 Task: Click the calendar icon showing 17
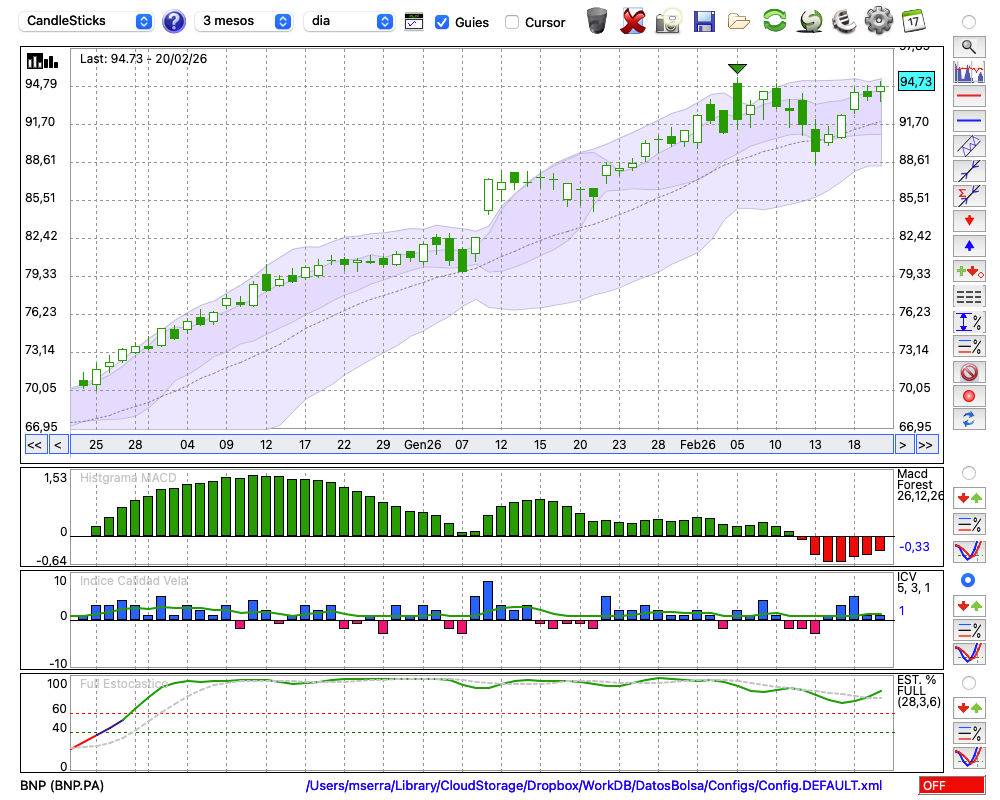point(912,20)
